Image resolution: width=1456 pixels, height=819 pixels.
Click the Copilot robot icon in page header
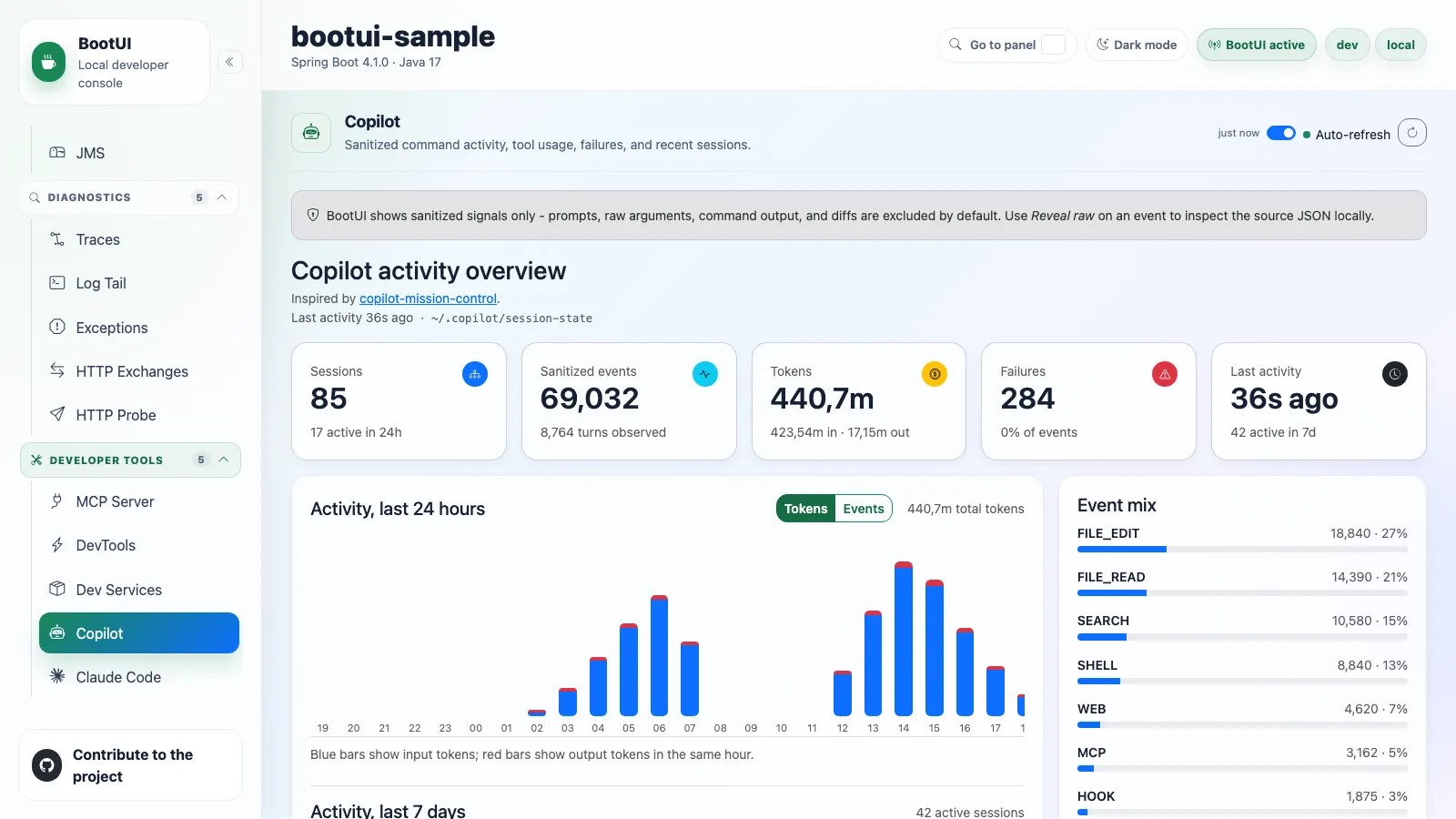(x=311, y=133)
